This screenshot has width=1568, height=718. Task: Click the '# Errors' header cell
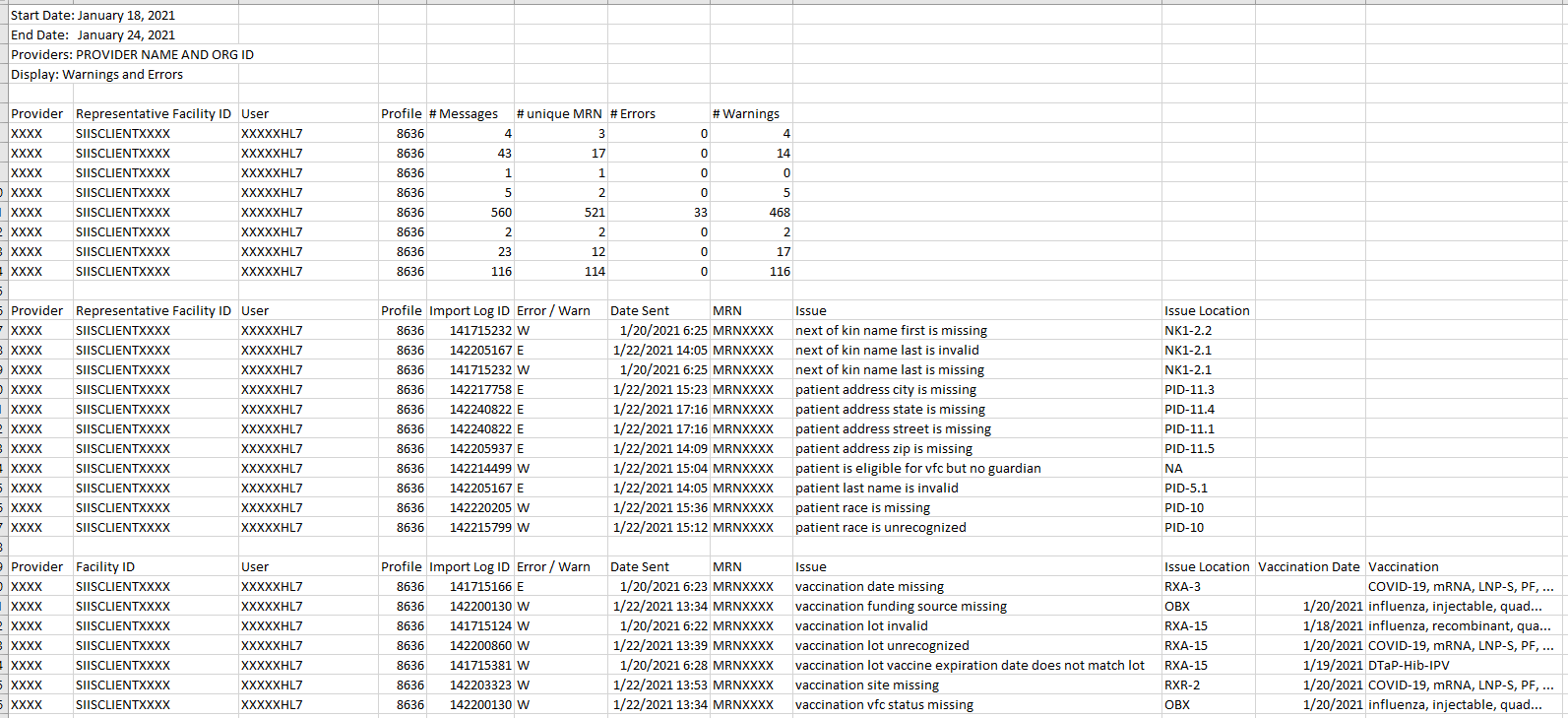[x=659, y=114]
